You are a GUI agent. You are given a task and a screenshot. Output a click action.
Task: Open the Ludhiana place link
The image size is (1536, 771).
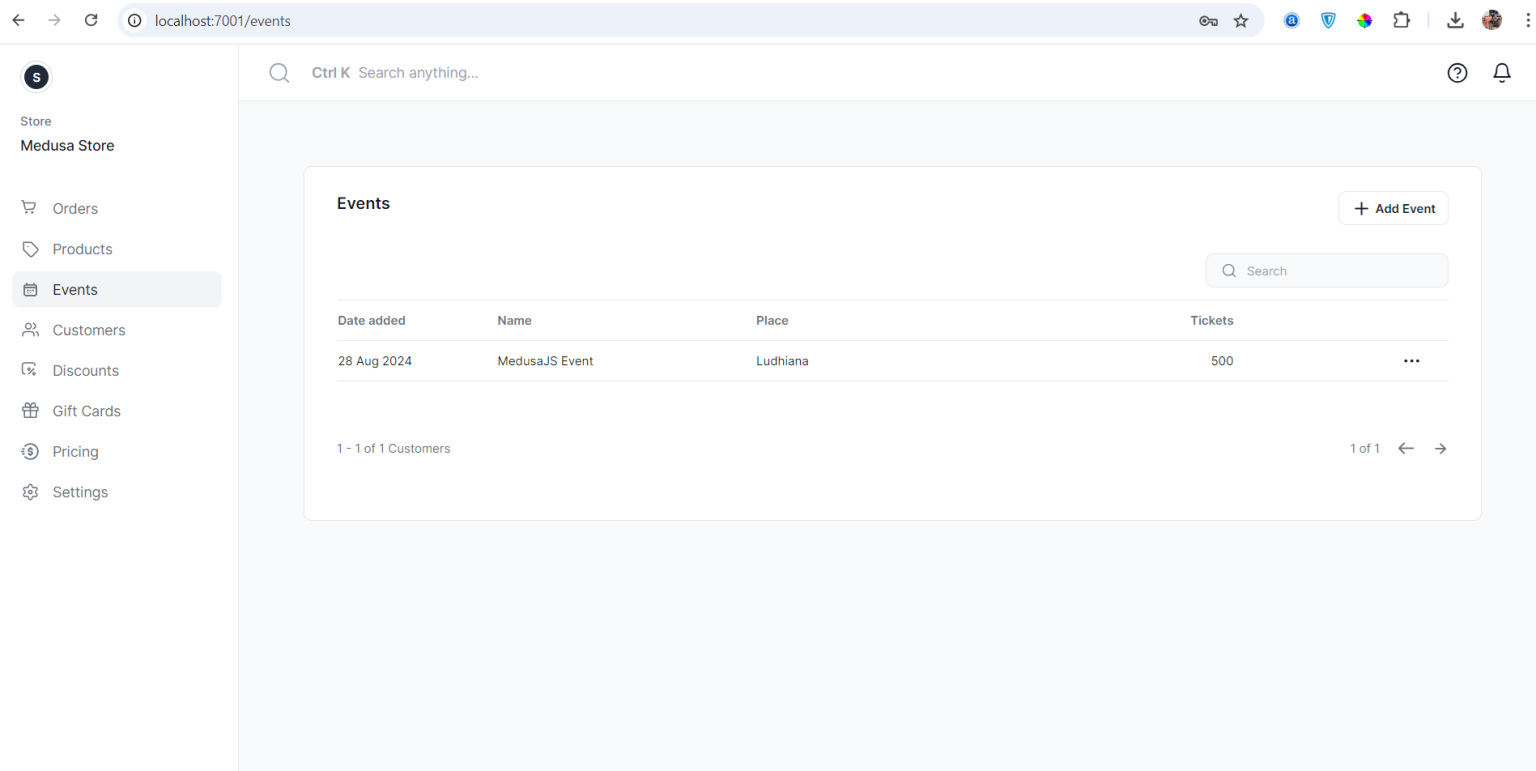782,361
